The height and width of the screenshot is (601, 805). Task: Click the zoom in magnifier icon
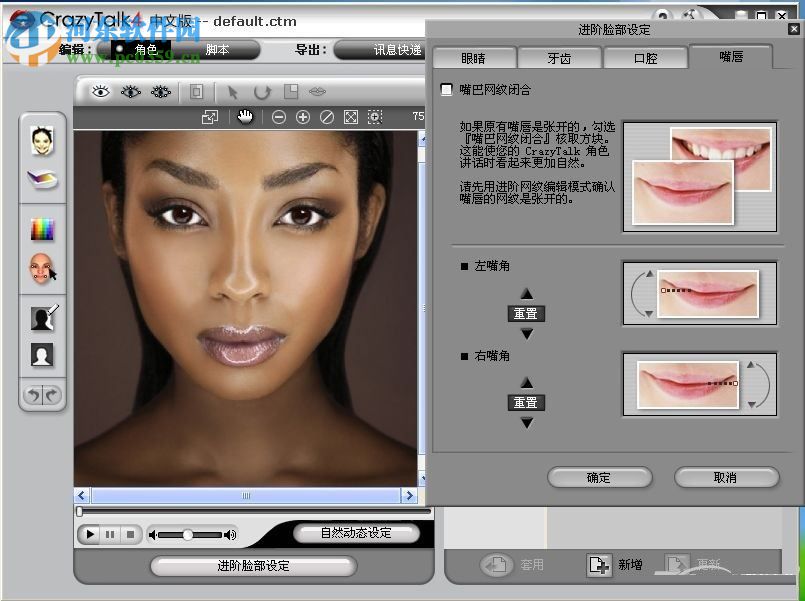(x=303, y=116)
